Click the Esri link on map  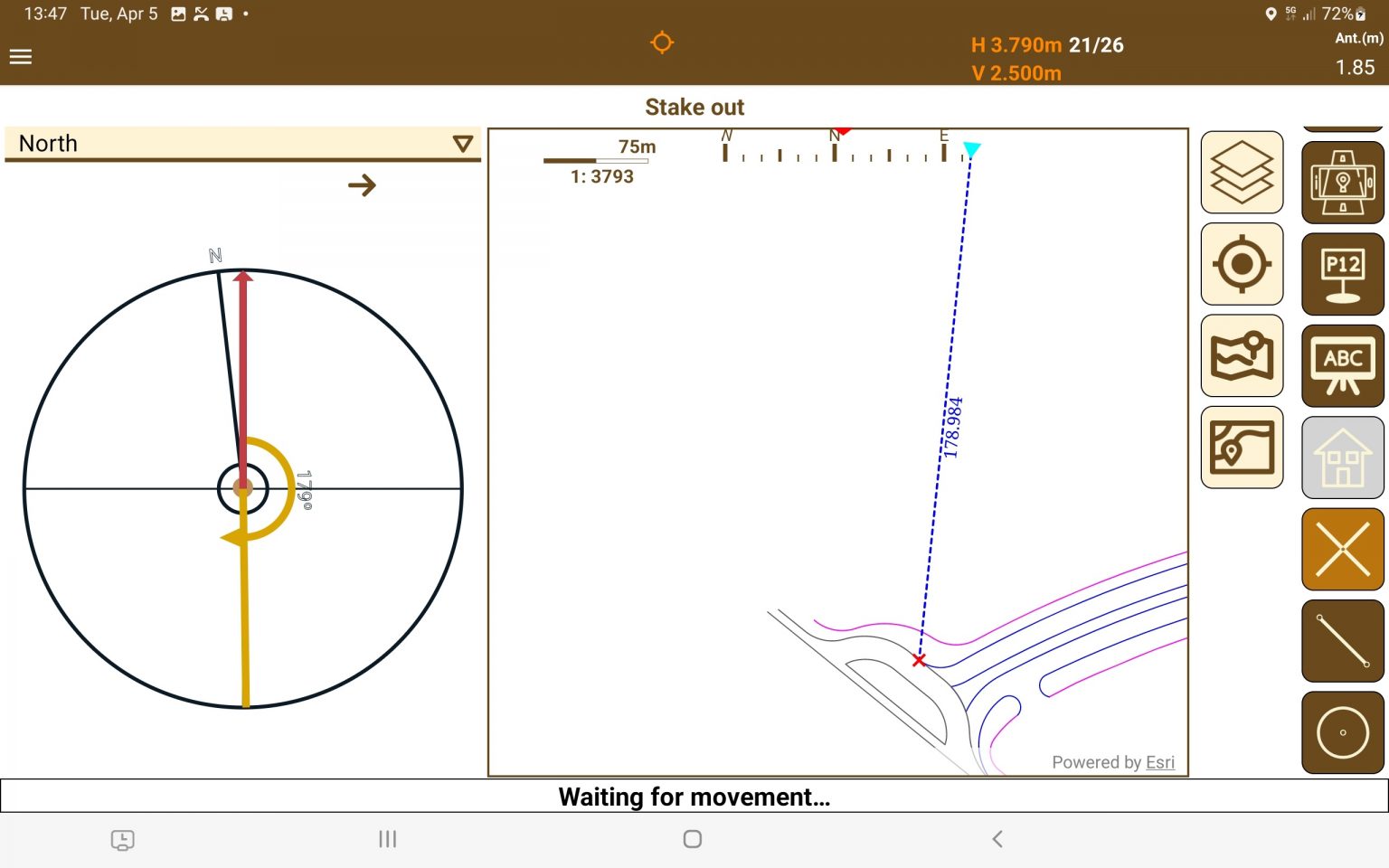[x=1159, y=762]
